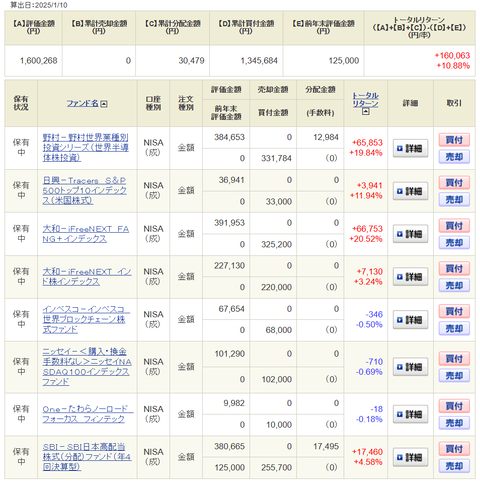Select 分配金額 17,495 cell
This screenshot has width=480, height=483.
tap(326, 446)
